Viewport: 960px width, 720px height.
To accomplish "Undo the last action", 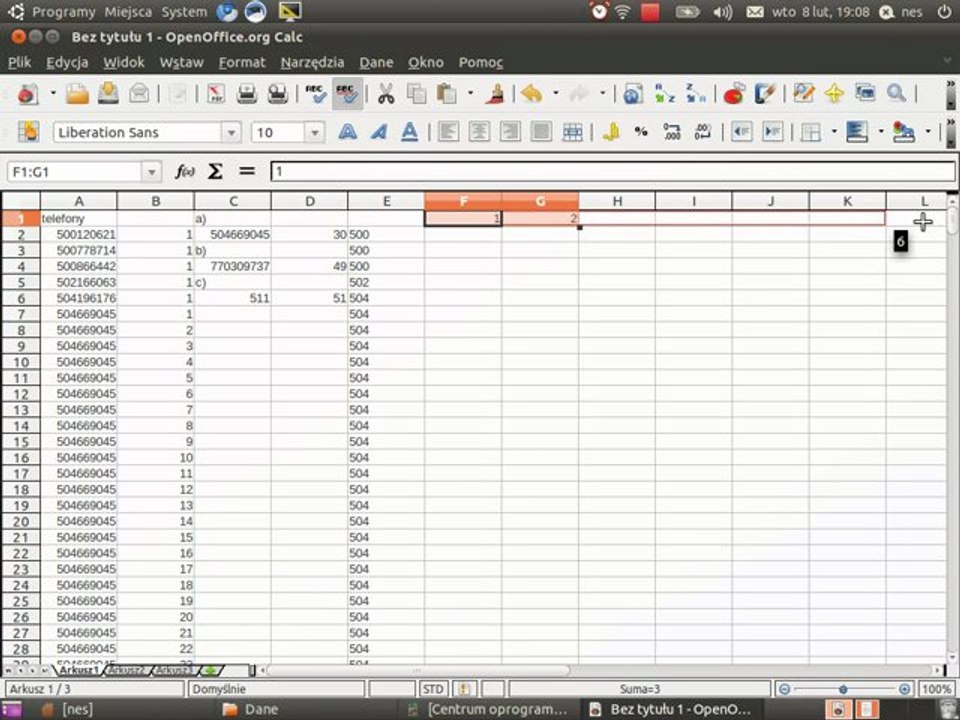I will coord(532,94).
